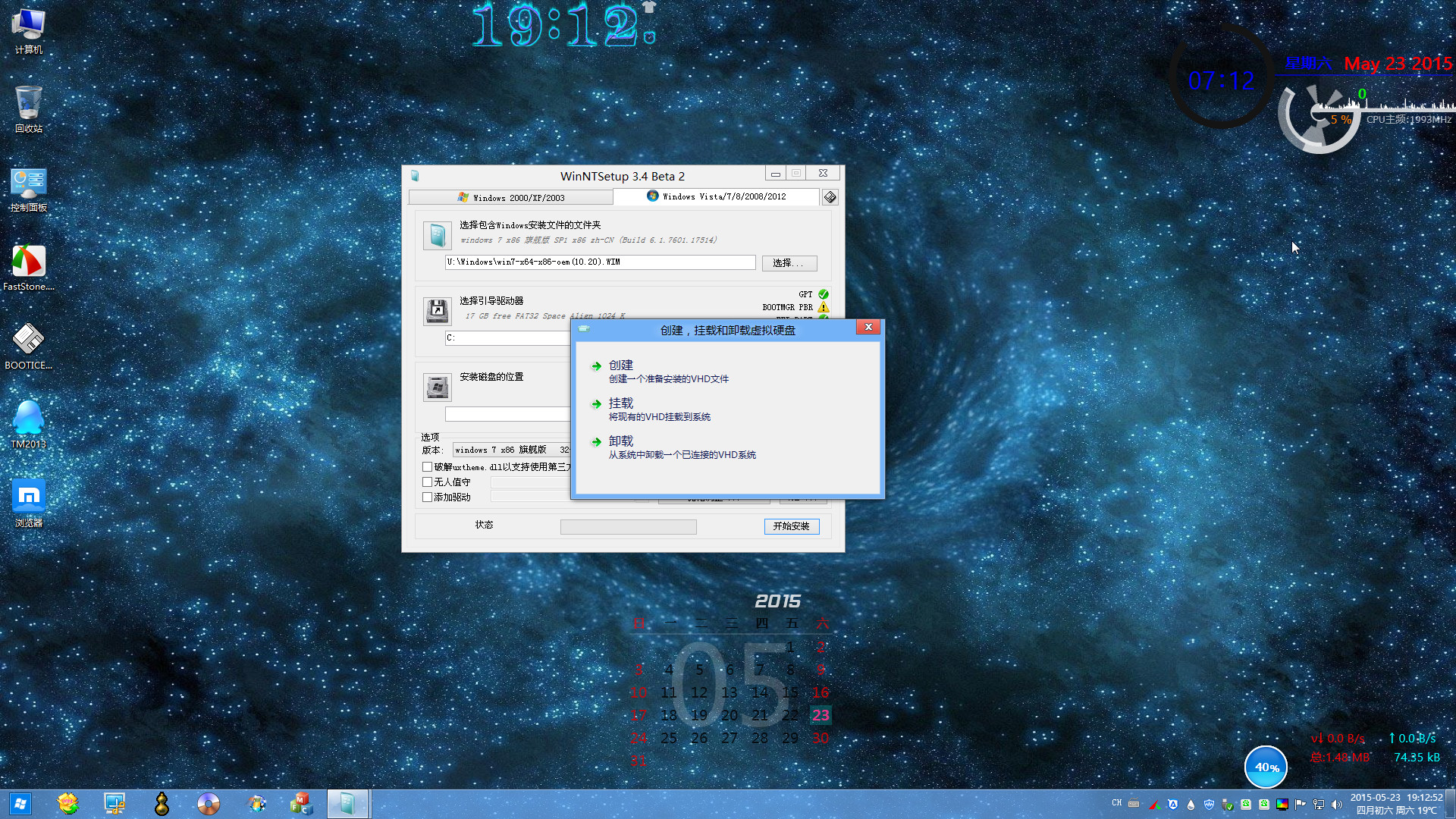Click the Windows Start button
The image size is (1456, 819).
pyautogui.click(x=20, y=804)
